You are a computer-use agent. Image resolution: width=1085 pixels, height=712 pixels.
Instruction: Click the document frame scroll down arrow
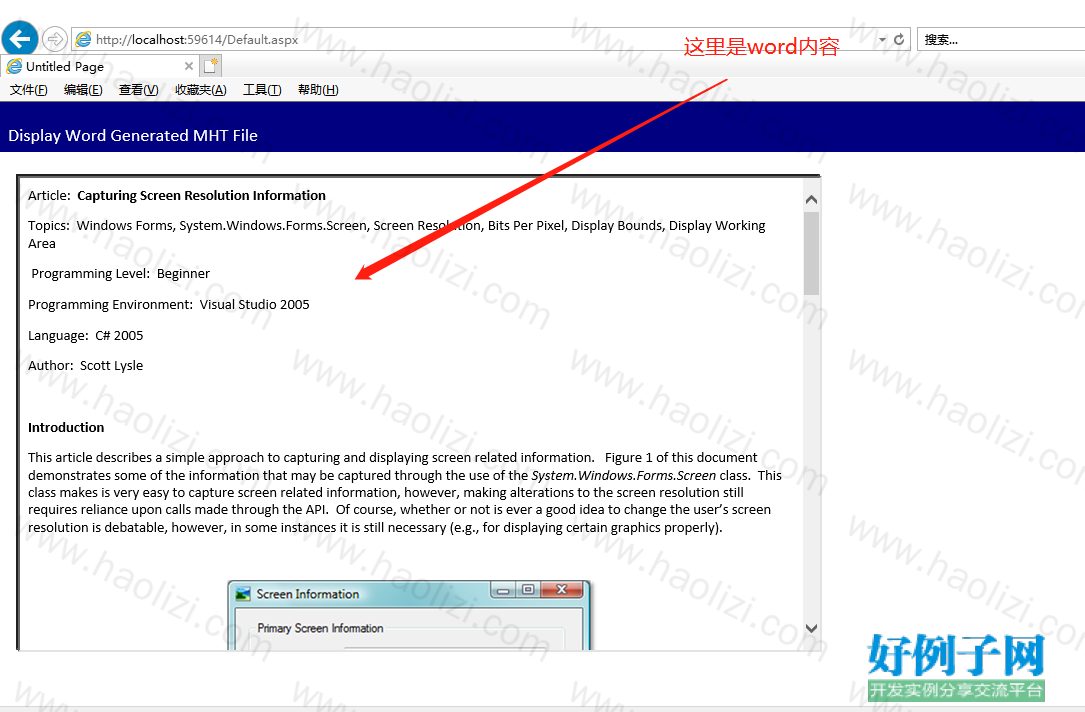(x=812, y=628)
